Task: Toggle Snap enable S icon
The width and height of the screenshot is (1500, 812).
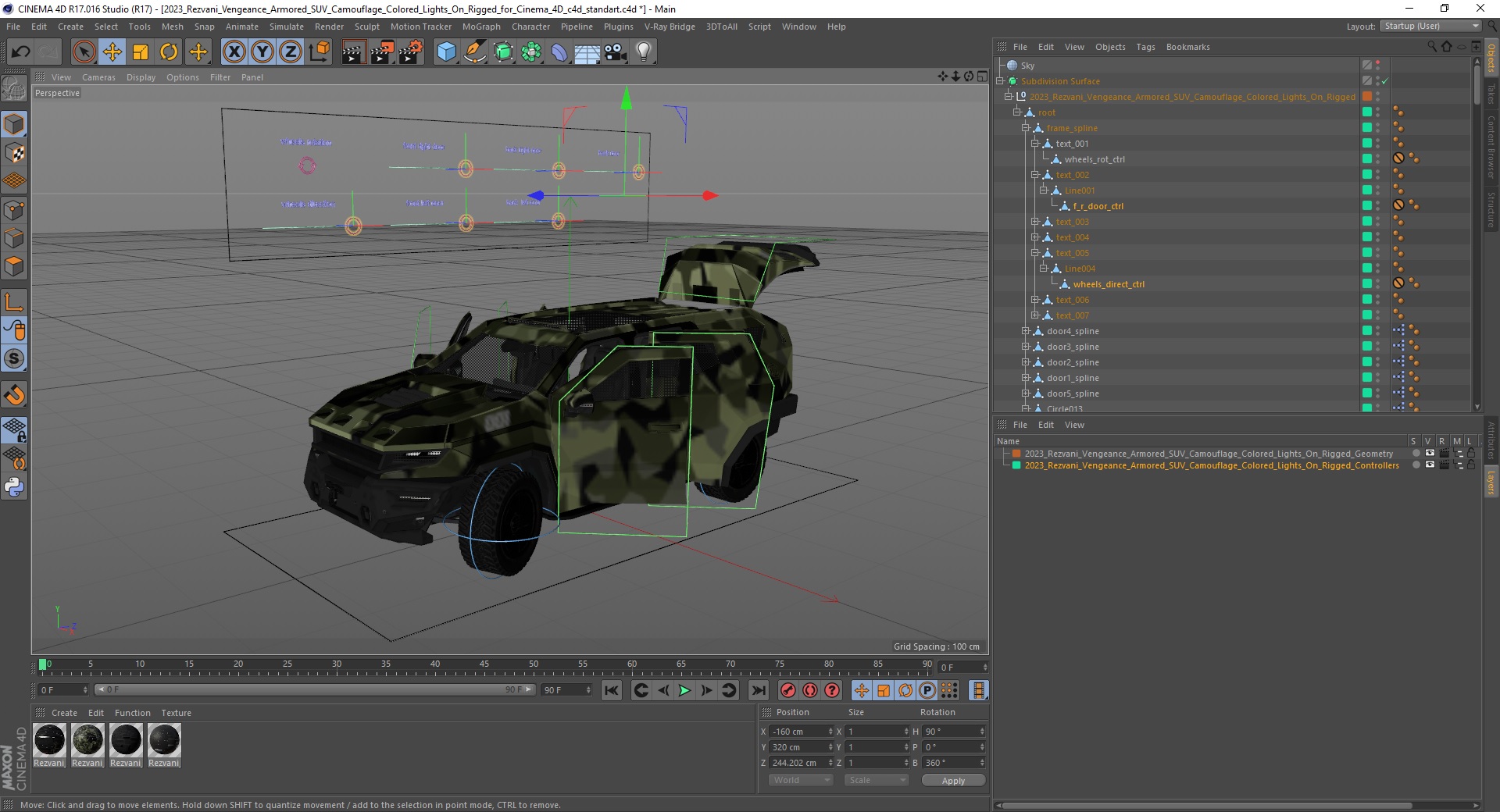Action: pyautogui.click(x=14, y=359)
